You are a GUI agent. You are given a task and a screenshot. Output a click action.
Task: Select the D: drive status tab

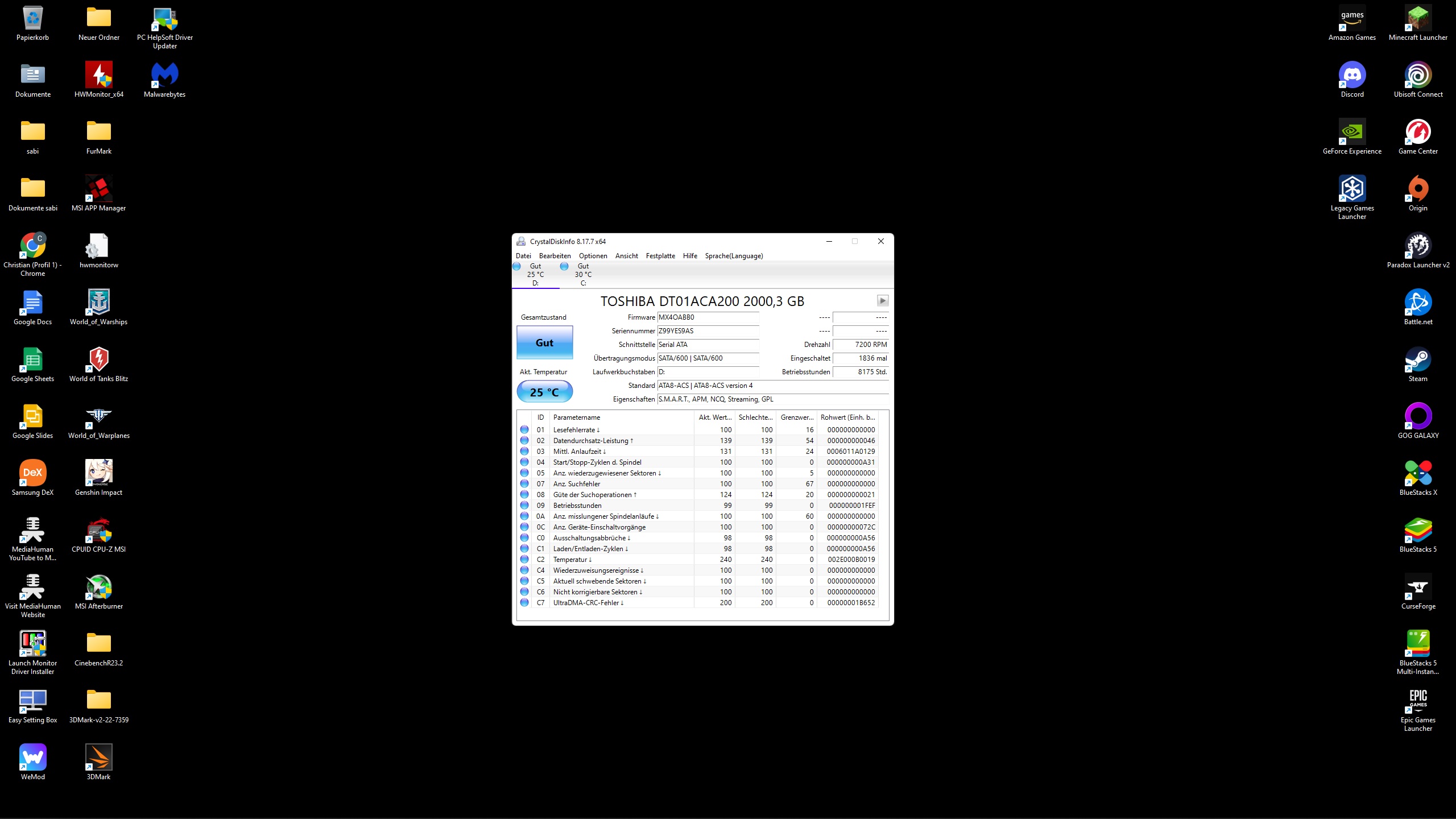pos(535,274)
